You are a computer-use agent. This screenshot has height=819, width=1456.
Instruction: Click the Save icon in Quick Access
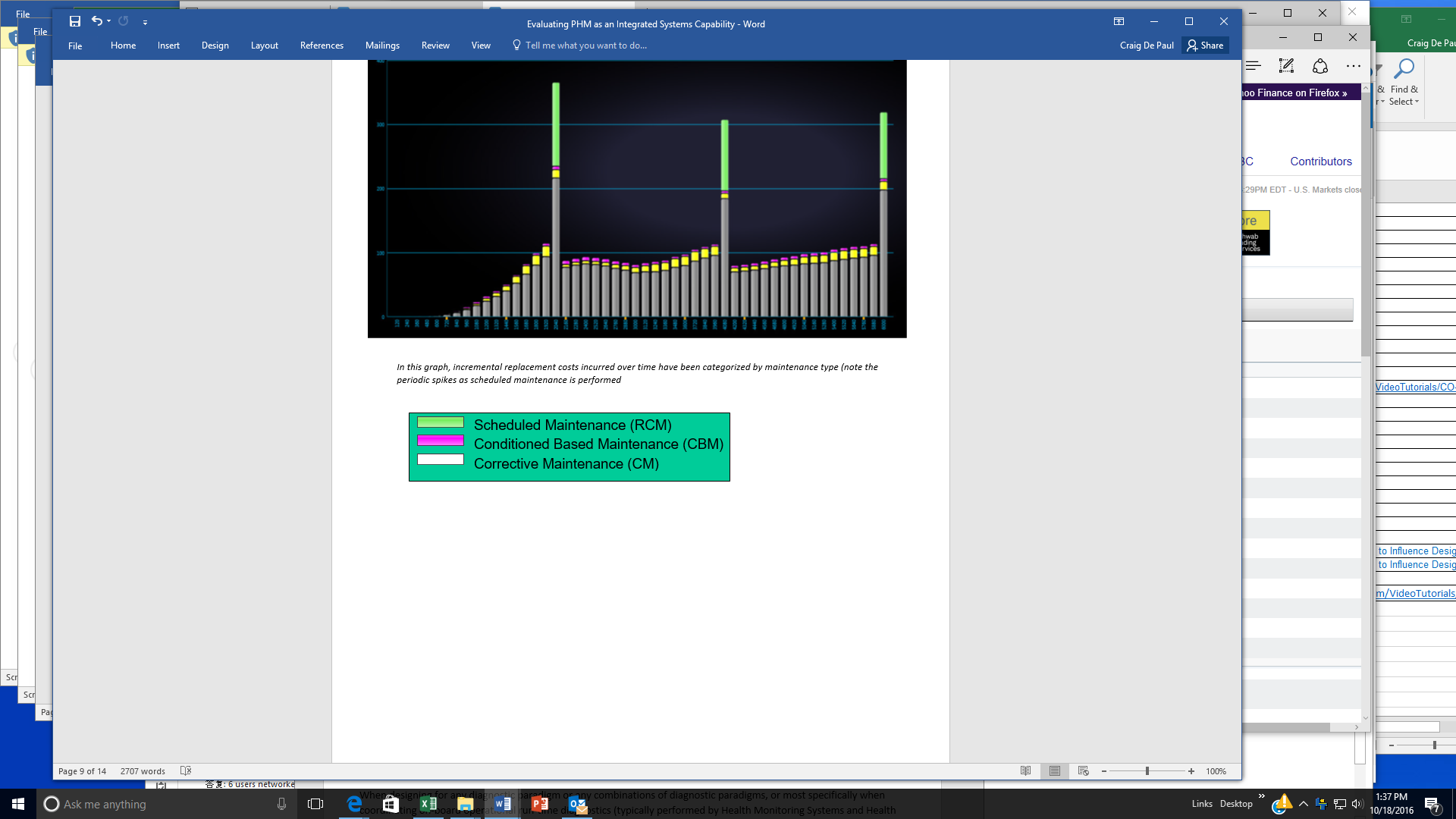click(x=74, y=21)
